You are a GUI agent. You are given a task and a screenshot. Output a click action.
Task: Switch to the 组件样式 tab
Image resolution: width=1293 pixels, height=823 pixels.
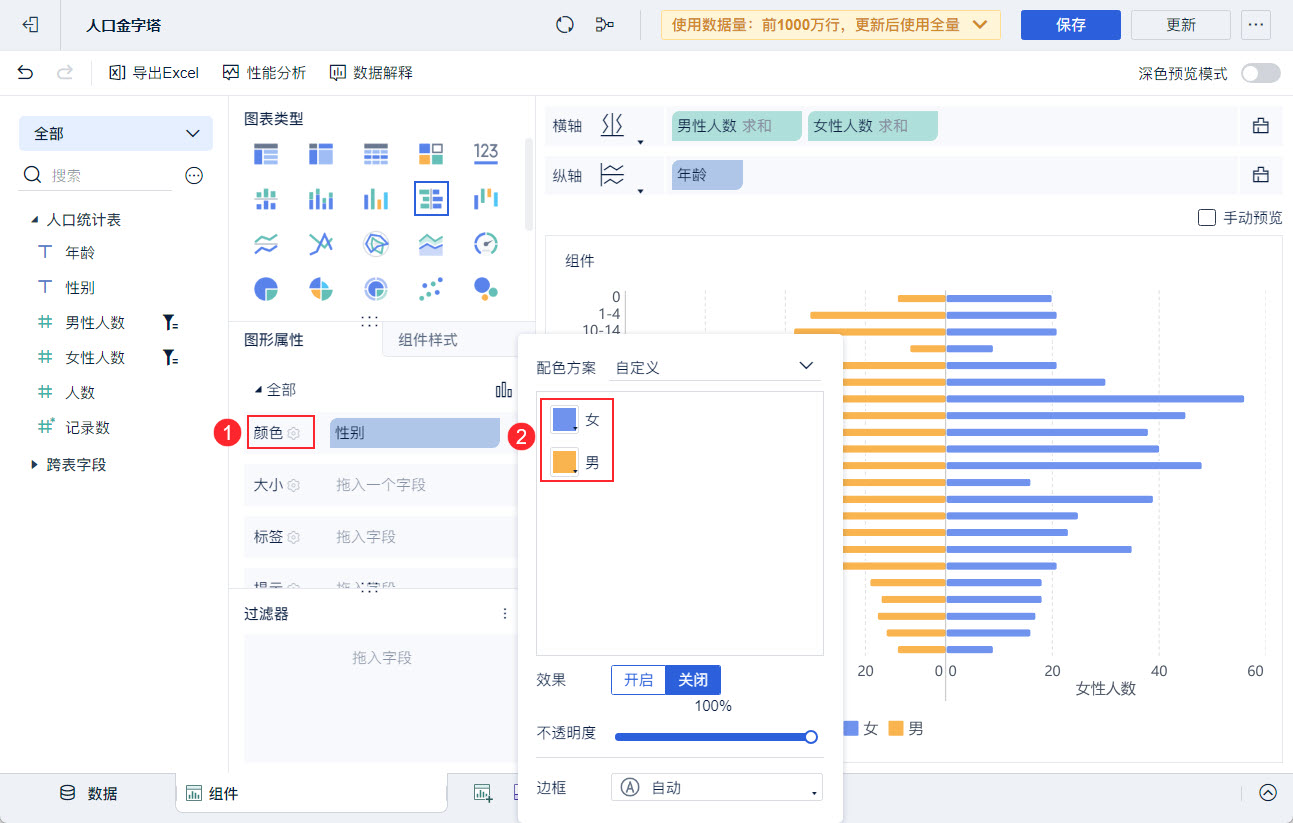click(428, 340)
